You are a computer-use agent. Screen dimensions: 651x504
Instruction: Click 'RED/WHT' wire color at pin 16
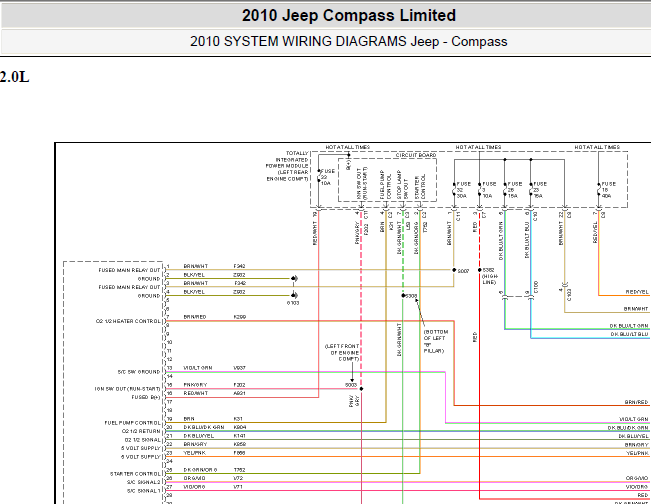pos(196,393)
